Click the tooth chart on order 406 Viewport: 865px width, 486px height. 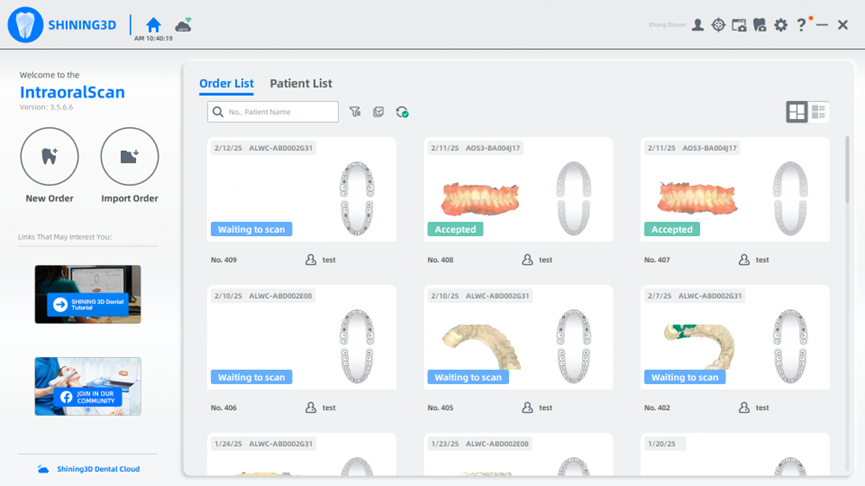point(357,346)
